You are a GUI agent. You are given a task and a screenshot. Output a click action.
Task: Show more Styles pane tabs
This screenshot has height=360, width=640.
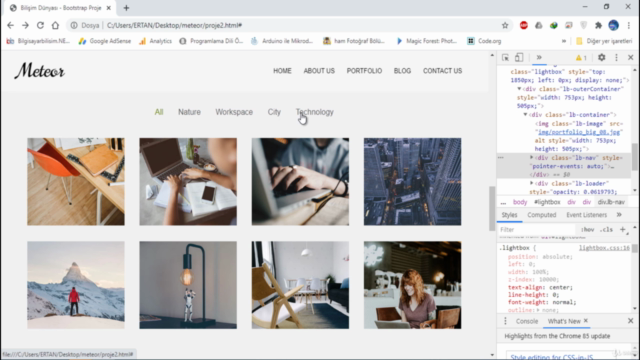(619, 215)
